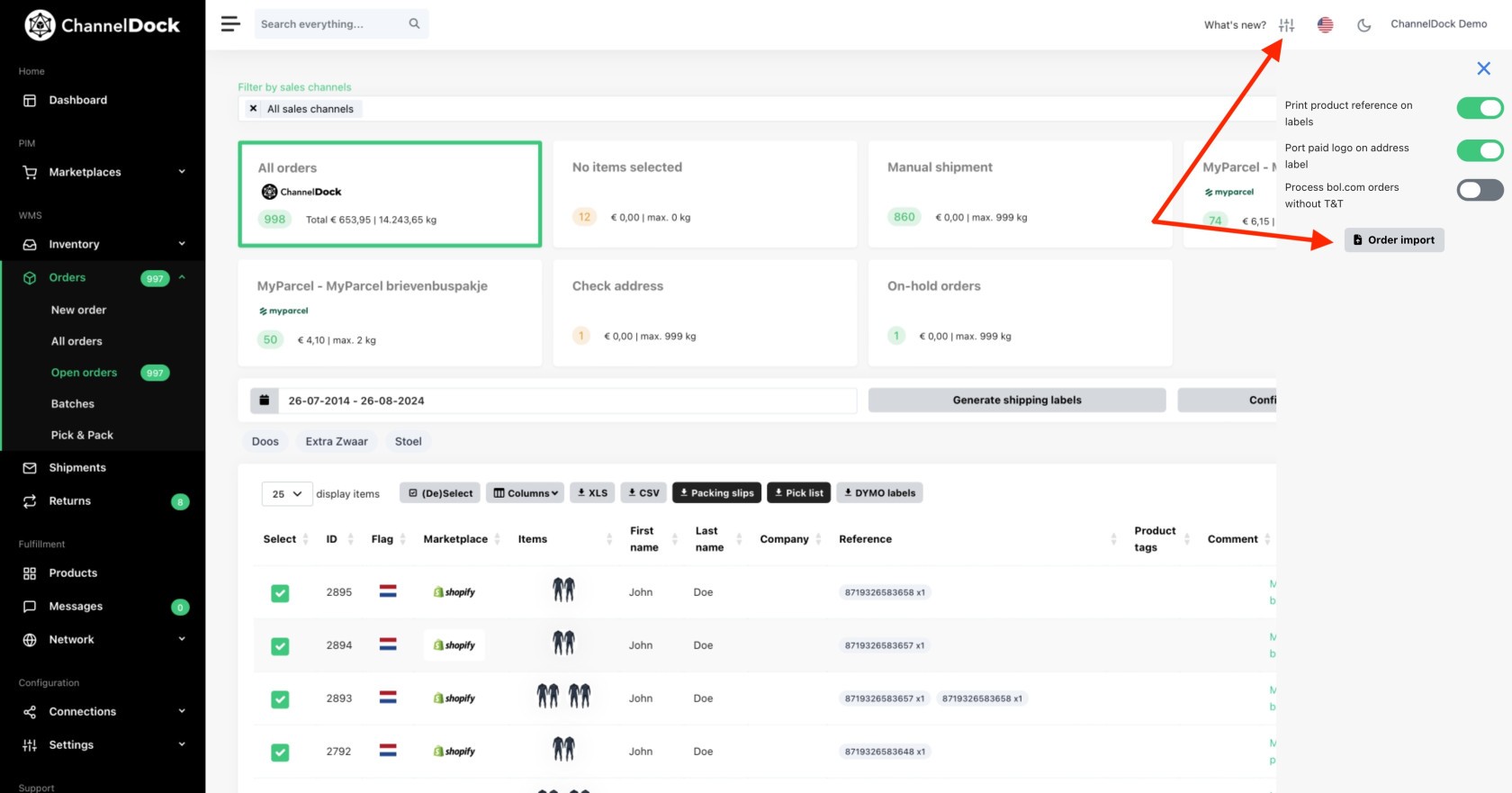The height and width of the screenshot is (793, 1512).
Task: Expand the Inventory menu chevron
Action: tap(182, 243)
